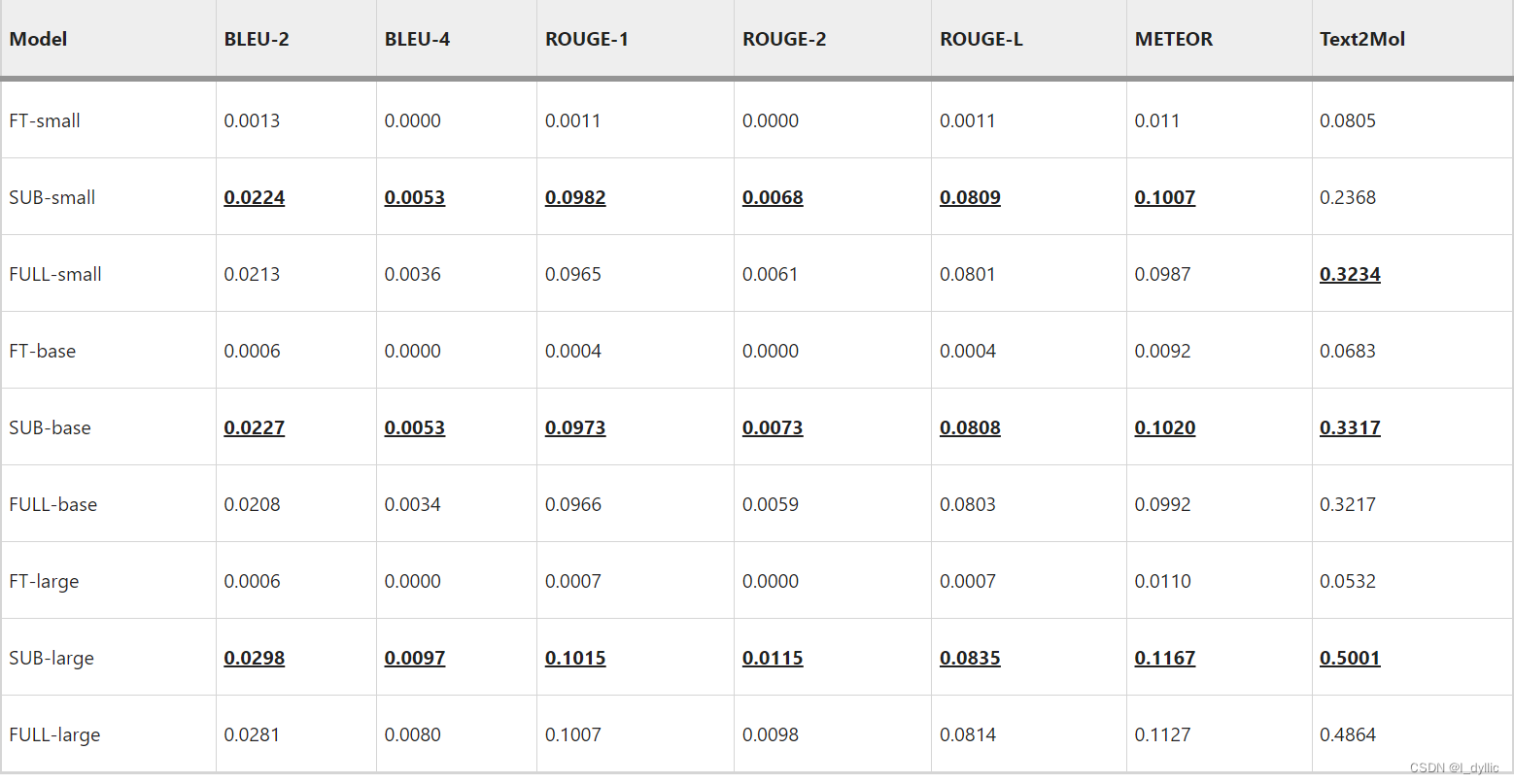1514x784 pixels.
Task: Select bold 0.1167 in SUB-large row
Action: point(1165,658)
